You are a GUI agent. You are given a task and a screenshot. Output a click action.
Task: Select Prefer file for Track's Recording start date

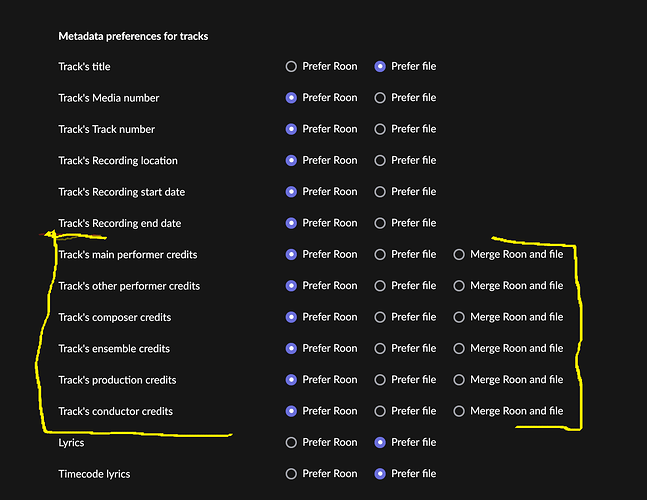[380, 192]
